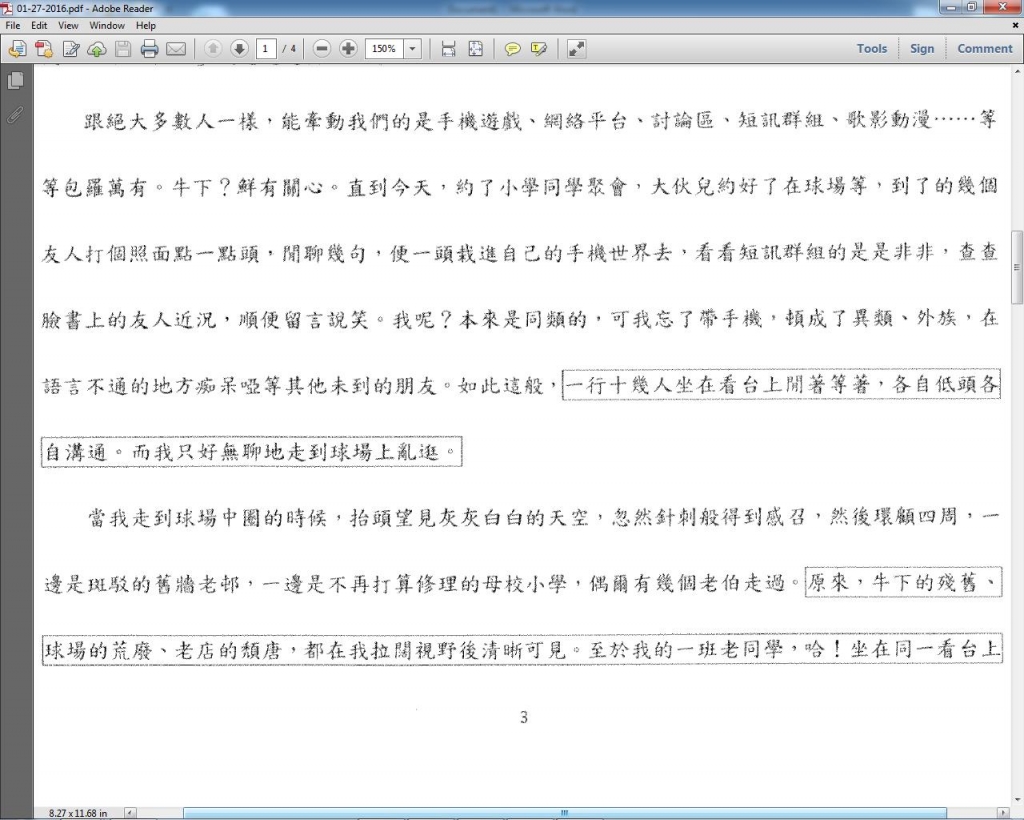1024x820 pixels.
Task: Zoom in with the plus button
Action: point(348,48)
